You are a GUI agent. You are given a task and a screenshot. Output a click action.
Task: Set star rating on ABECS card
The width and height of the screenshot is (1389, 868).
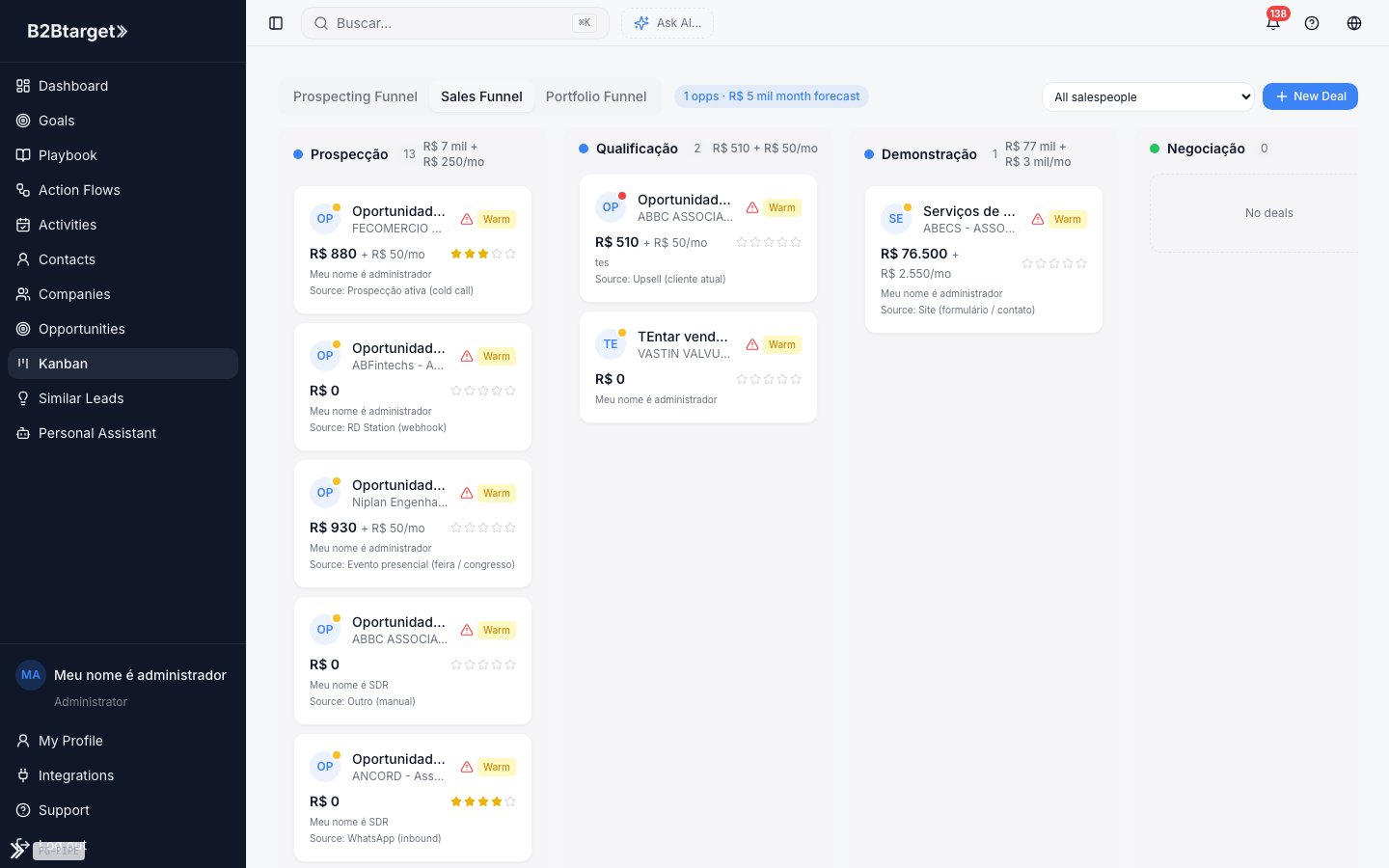[x=1054, y=263]
